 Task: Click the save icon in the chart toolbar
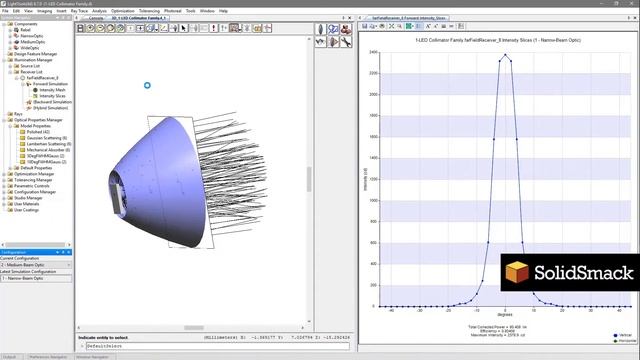coord(365,26)
